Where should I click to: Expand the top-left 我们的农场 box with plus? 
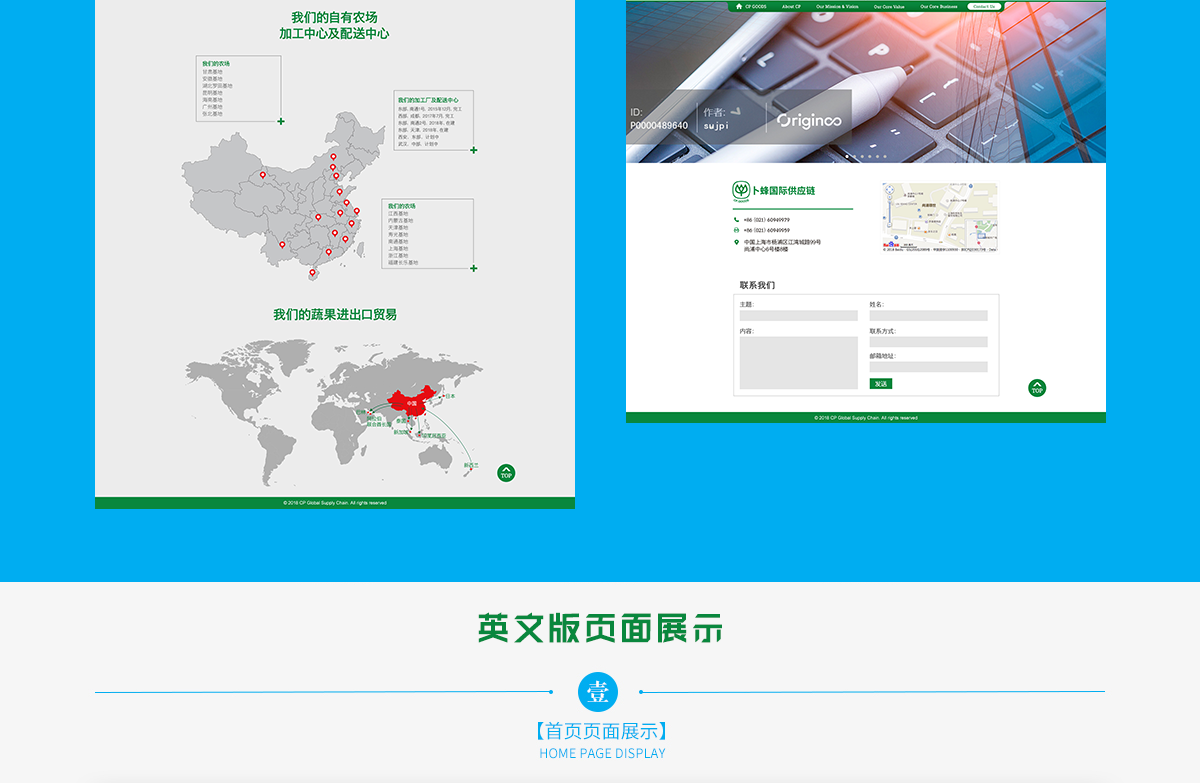tap(281, 122)
